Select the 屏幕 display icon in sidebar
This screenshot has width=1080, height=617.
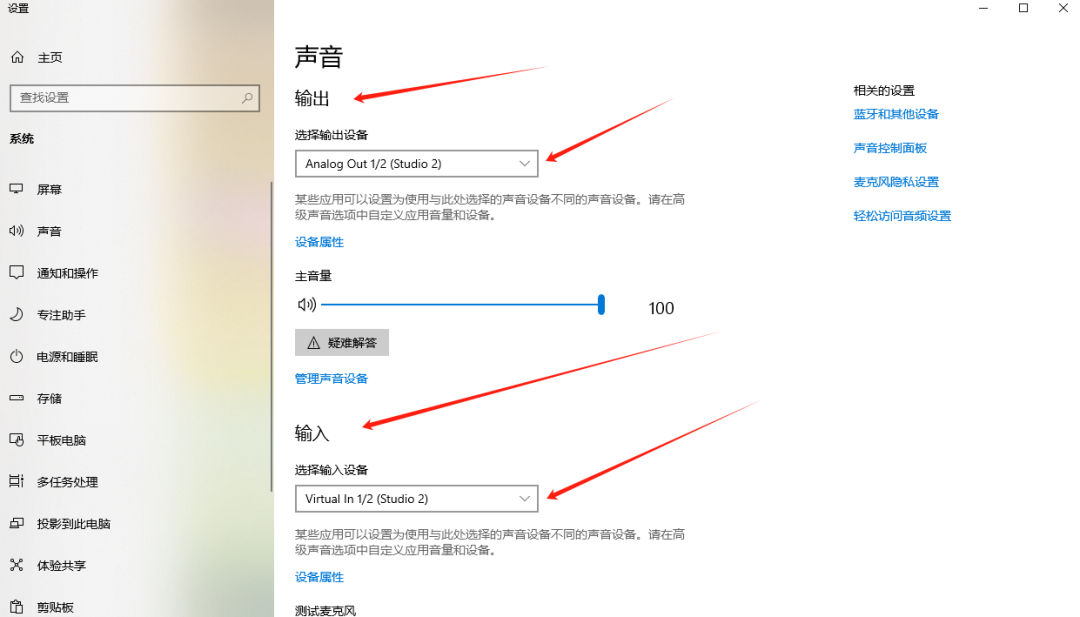pos(17,189)
